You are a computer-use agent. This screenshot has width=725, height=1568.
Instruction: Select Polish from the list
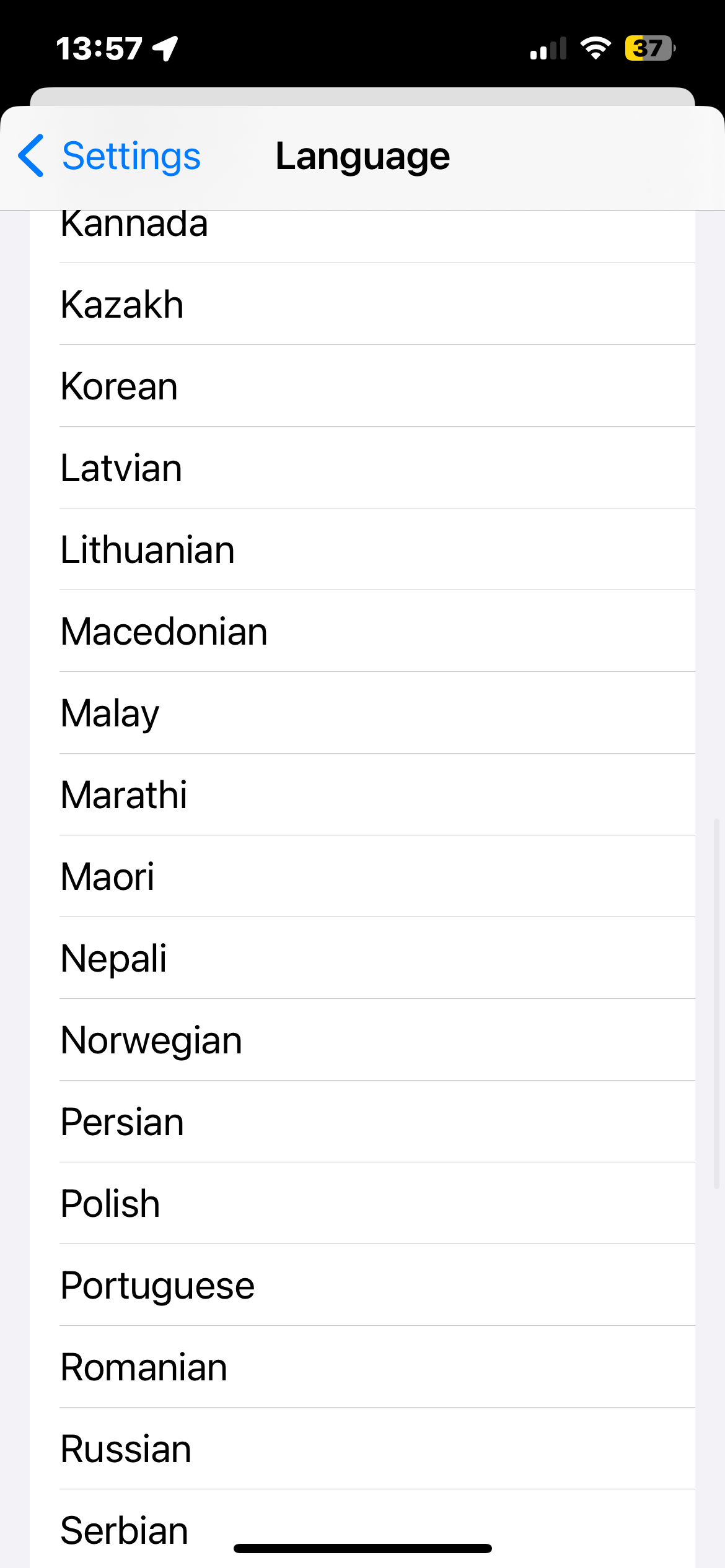110,1204
